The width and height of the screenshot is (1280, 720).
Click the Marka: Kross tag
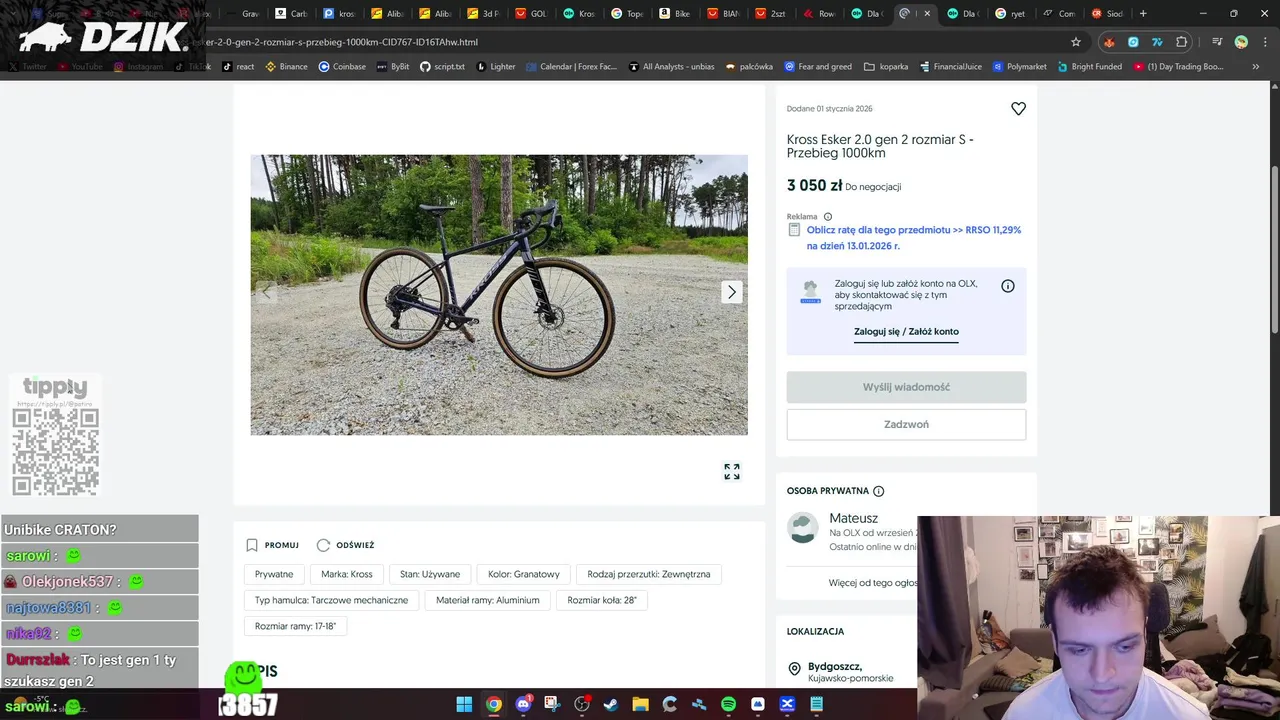pyautogui.click(x=347, y=574)
